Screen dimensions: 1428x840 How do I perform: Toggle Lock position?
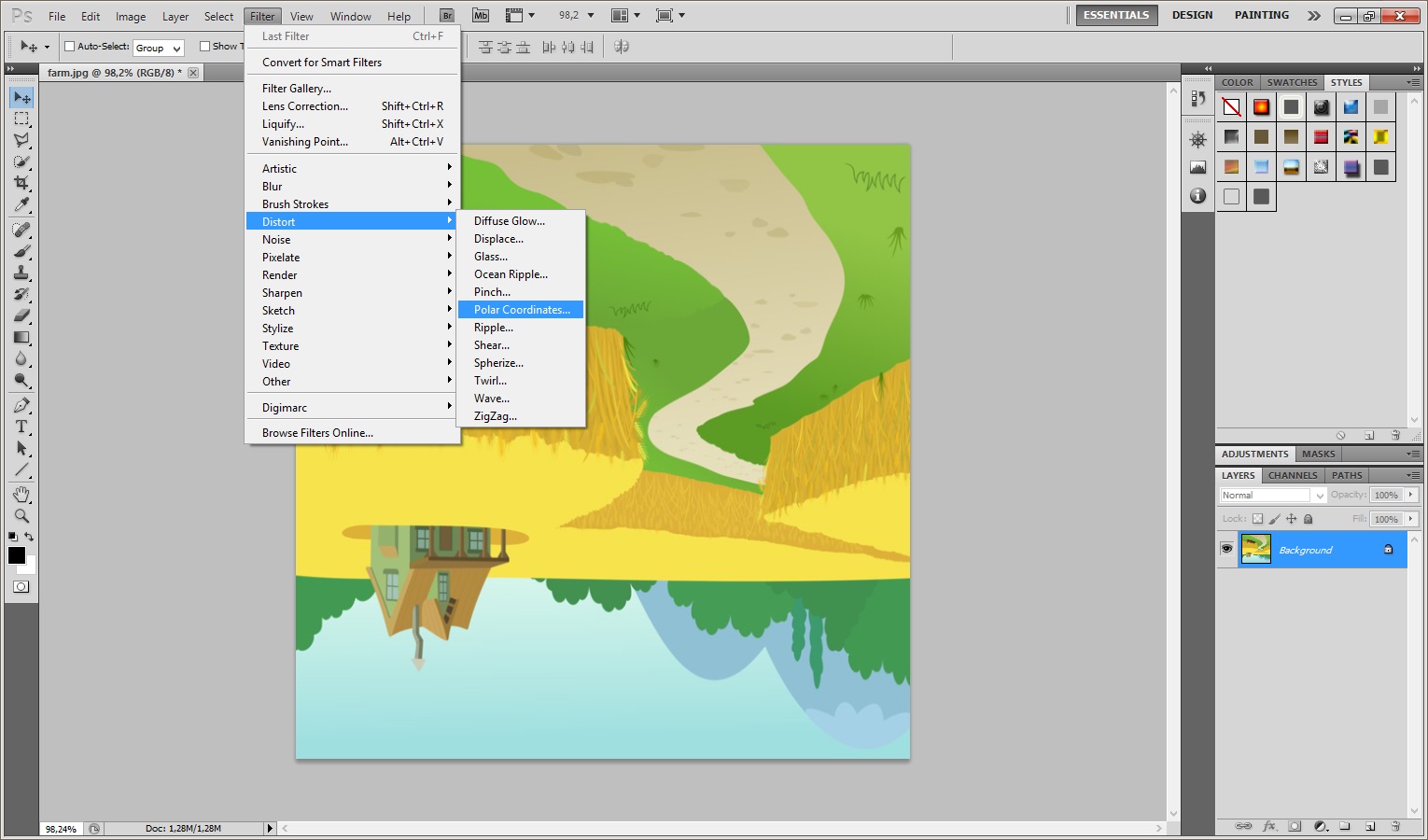point(1292,519)
